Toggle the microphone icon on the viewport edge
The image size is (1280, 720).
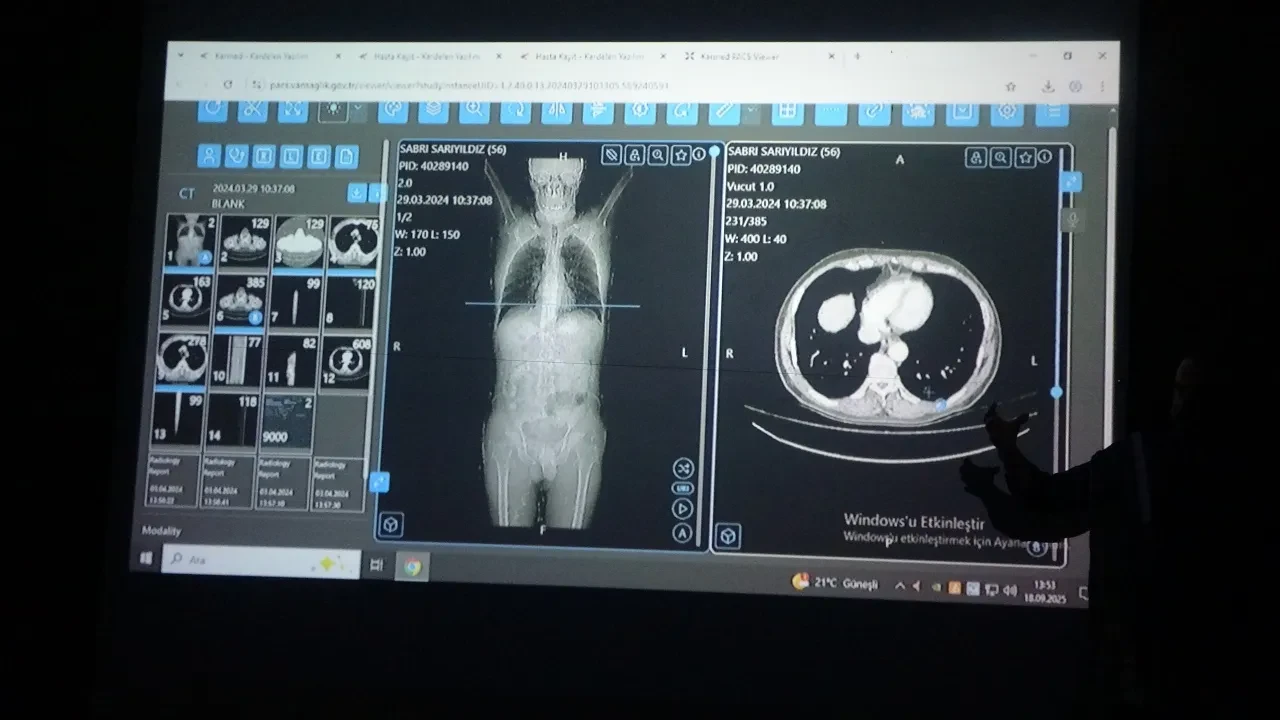tap(1072, 220)
